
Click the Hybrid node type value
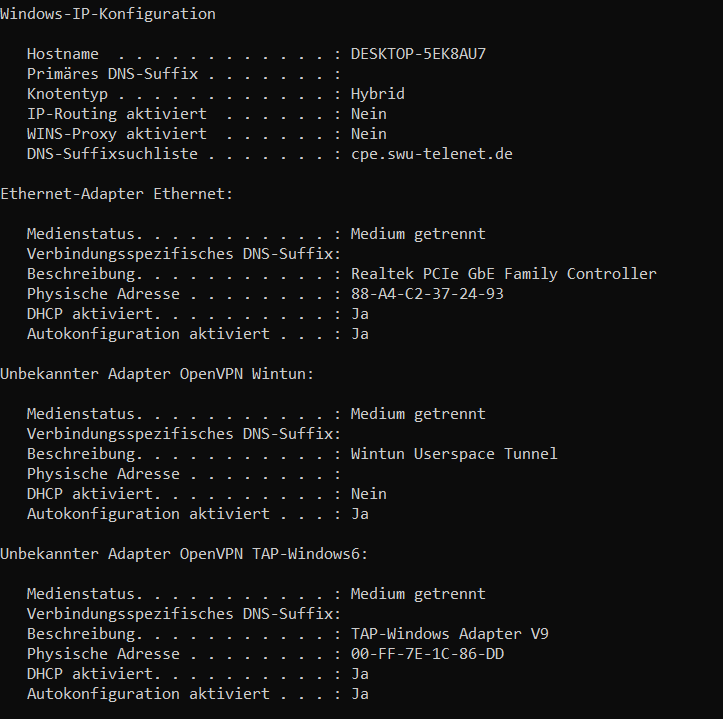(378, 94)
